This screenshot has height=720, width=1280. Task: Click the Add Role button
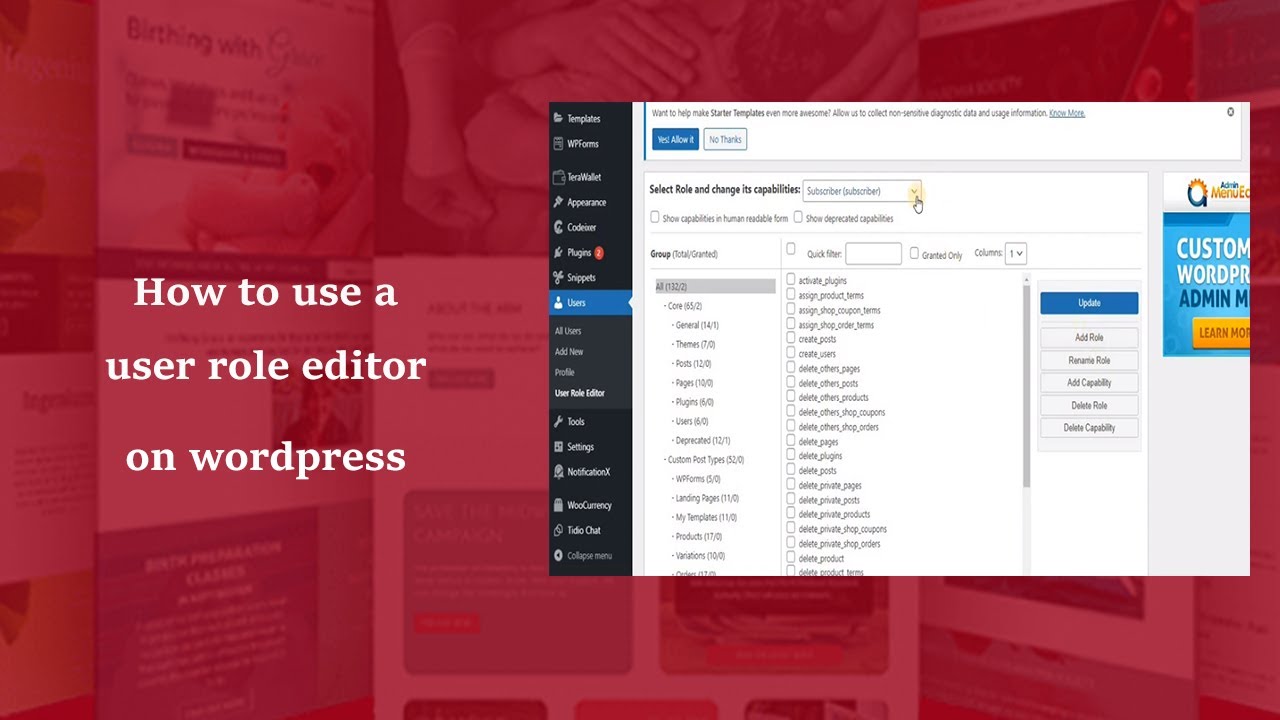[x=1089, y=338]
